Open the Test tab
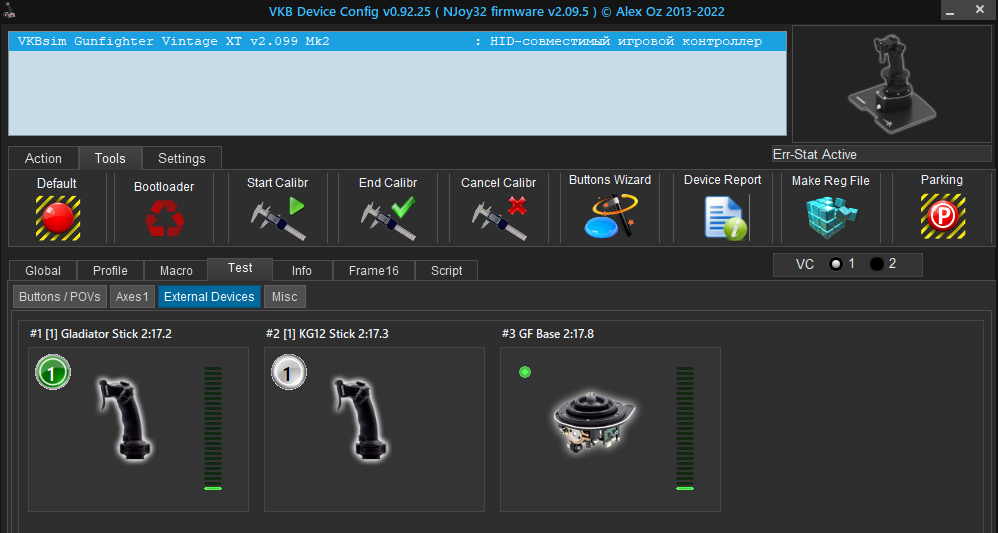 click(240, 269)
